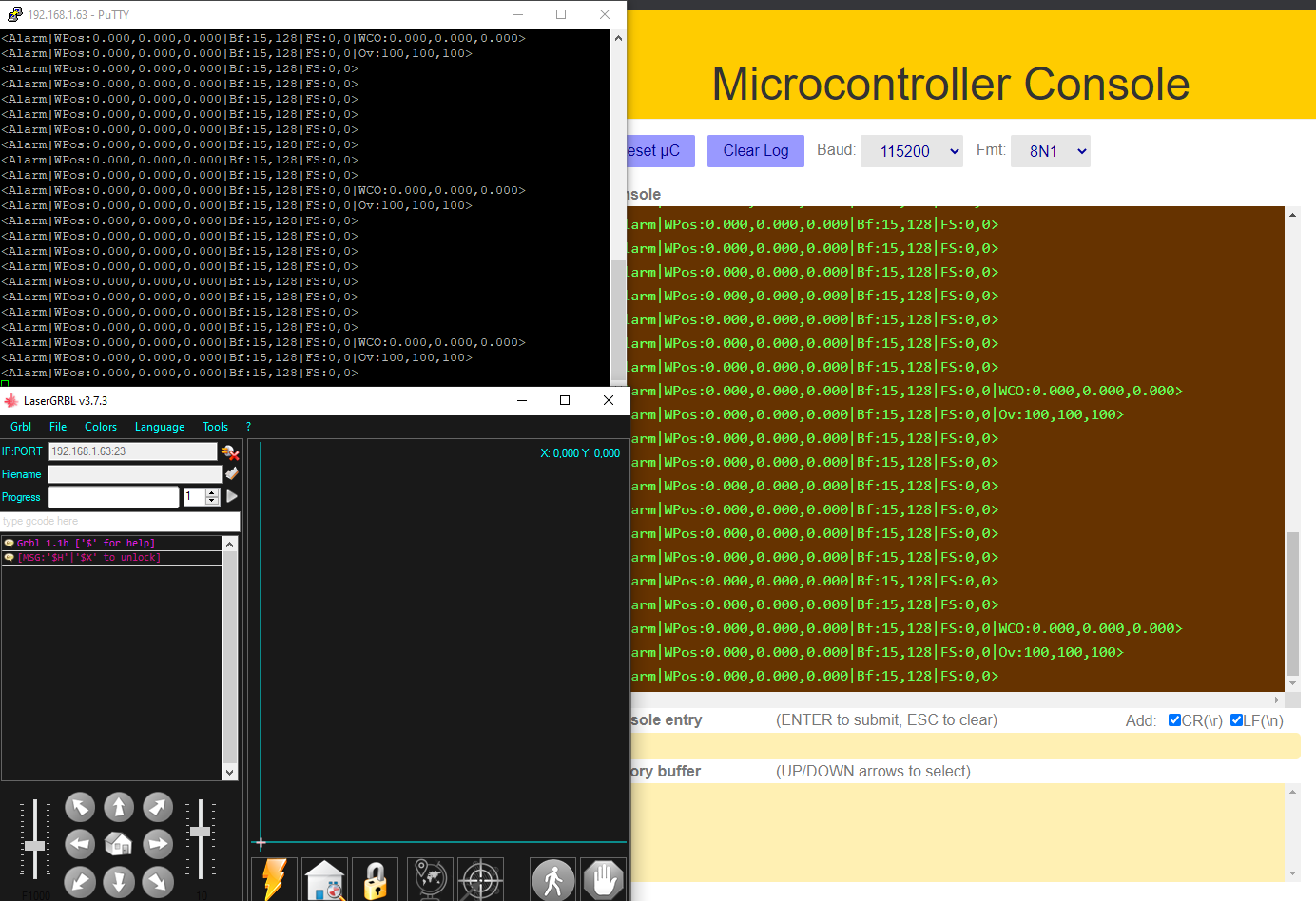This screenshot has height=901, width=1316.
Task: Click the globe set-origin icon
Action: pos(429,878)
